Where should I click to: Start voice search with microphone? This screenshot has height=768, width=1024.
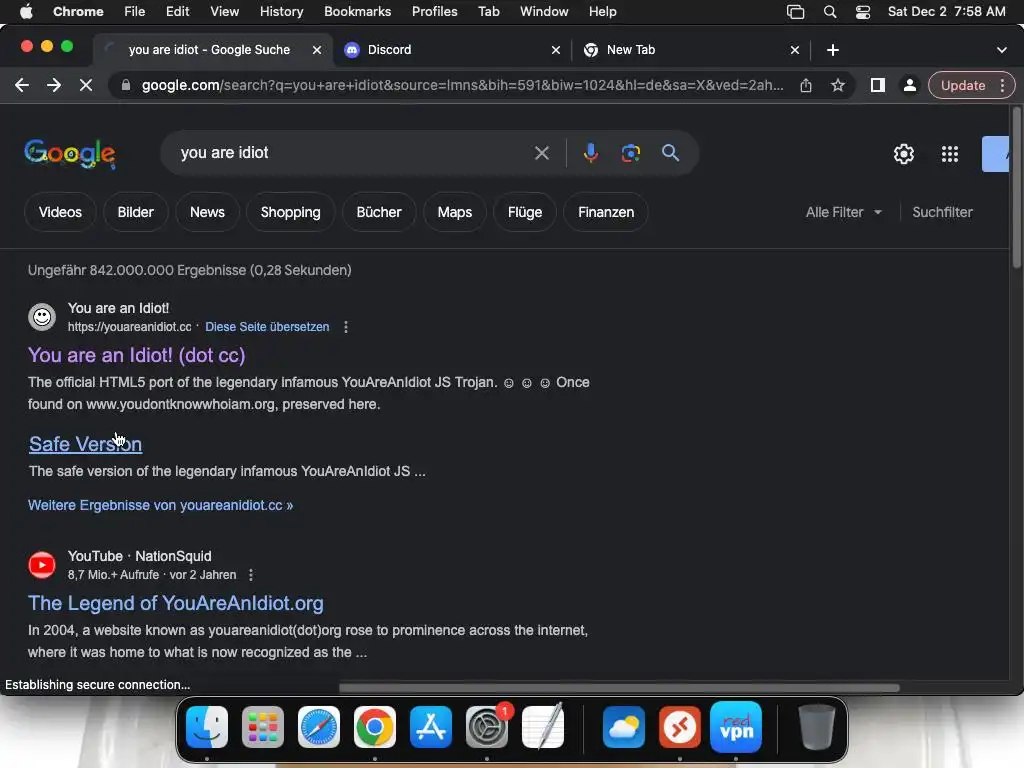590,153
